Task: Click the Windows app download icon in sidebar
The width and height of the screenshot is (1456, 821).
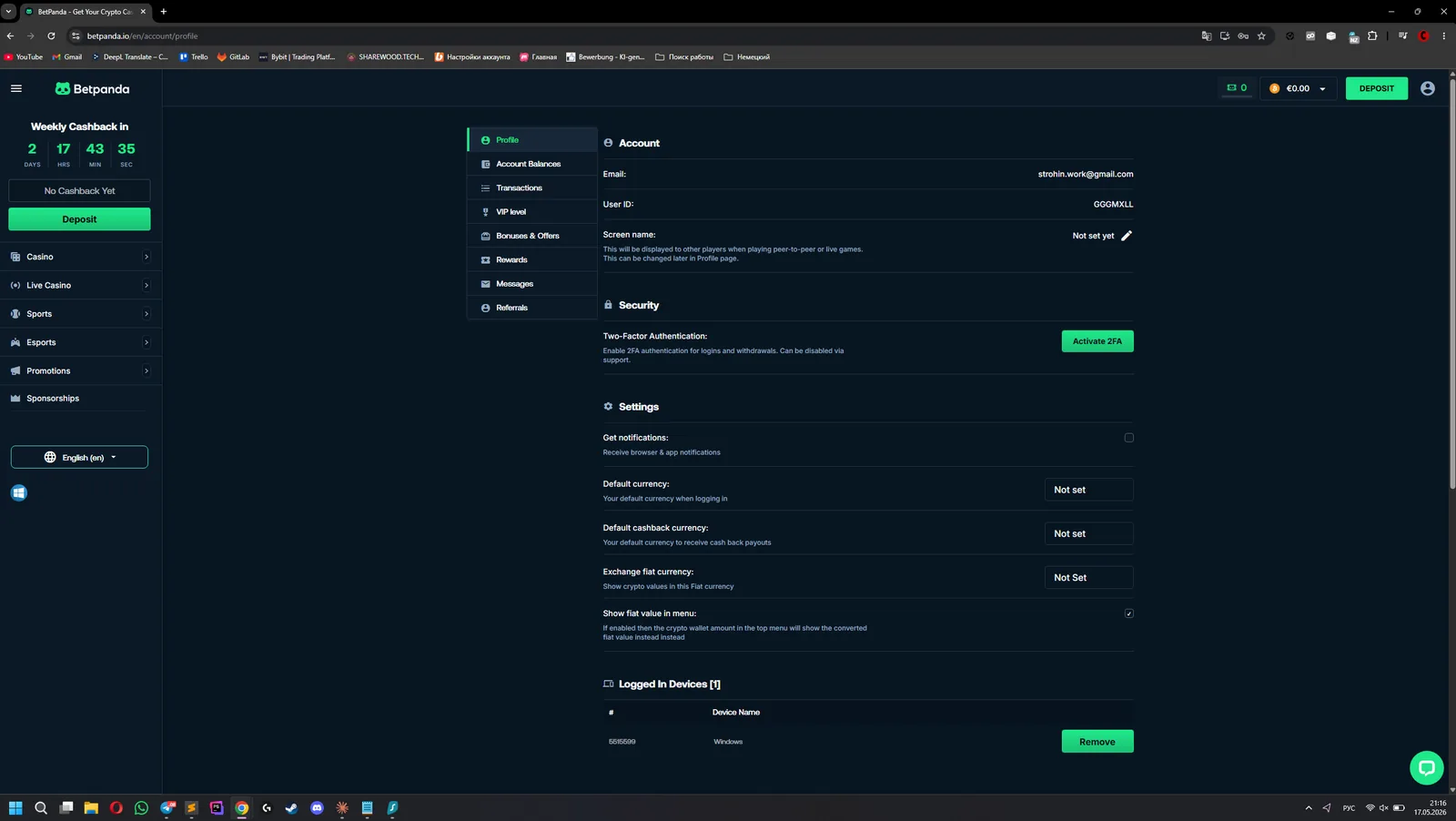Action: [19, 493]
